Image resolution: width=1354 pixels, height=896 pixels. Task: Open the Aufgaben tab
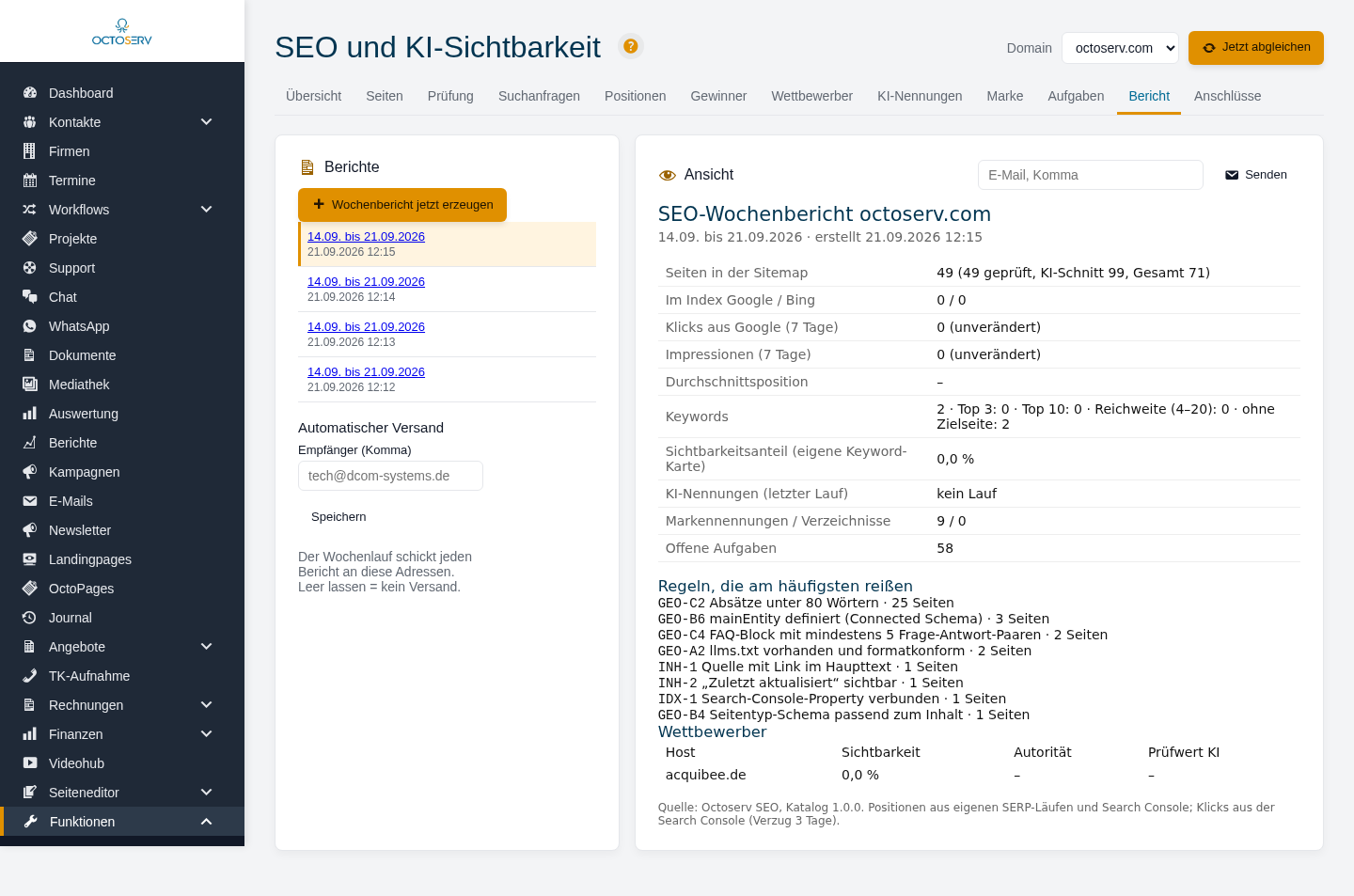click(1076, 96)
